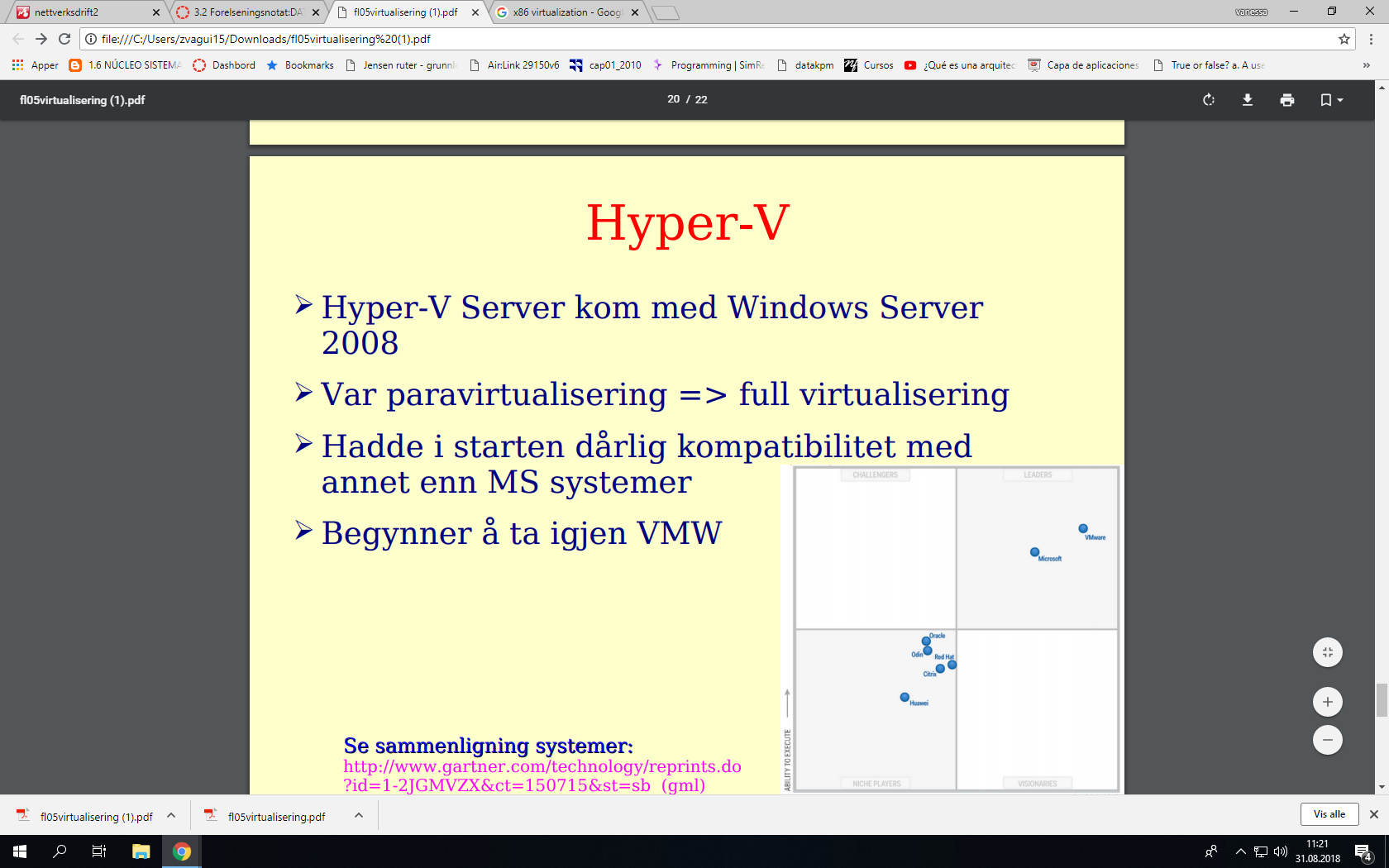Open the datakpm bookmark

[x=805, y=65]
